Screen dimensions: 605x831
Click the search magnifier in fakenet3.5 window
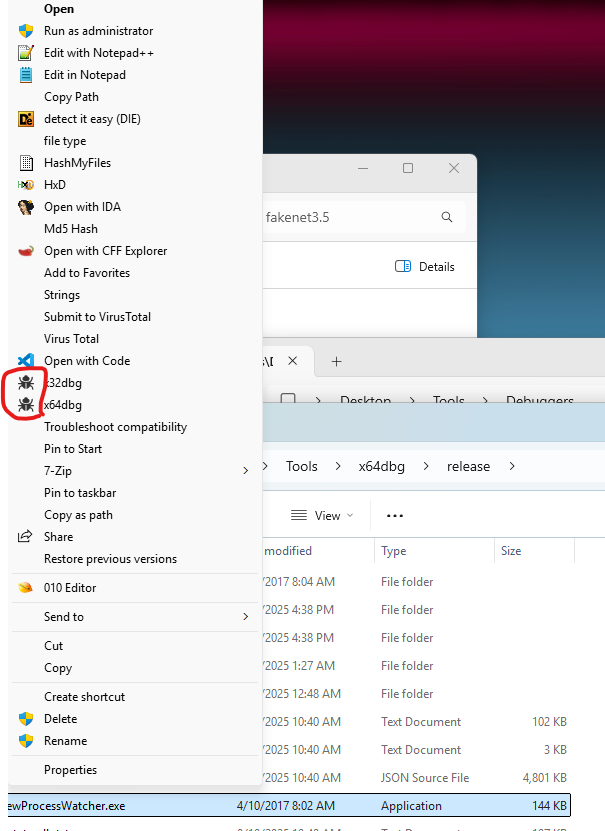(447, 217)
